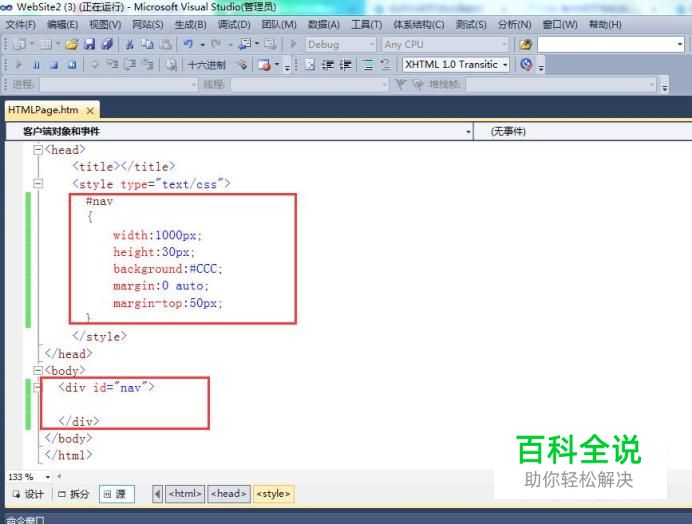Screen dimensions: 692x524
Task: Click the Step Out icon
Action: pyautogui.click(x=148, y=65)
